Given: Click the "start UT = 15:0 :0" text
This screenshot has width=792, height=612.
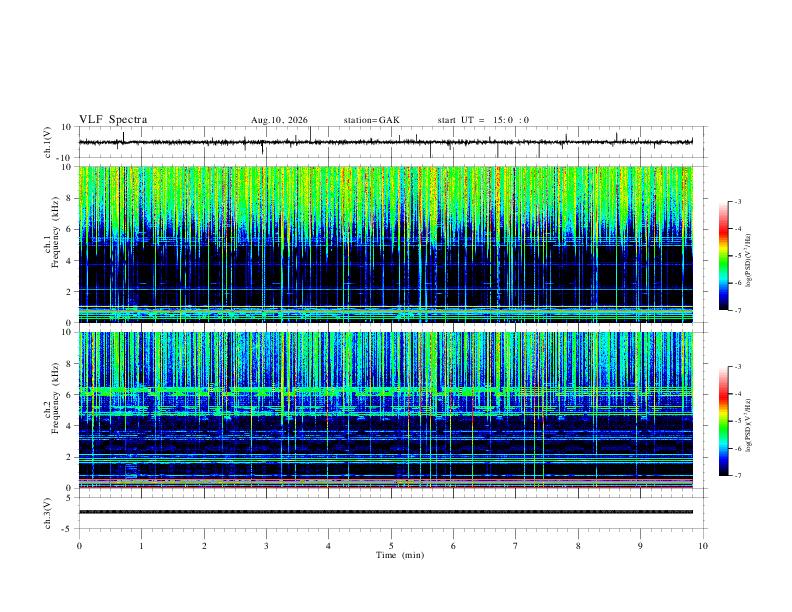Looking at the screenshot, I should 483,120.
